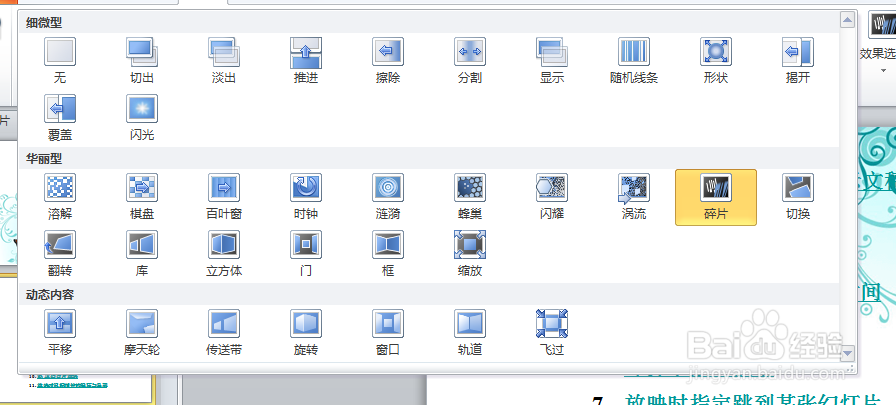Apply the 闪耀 glitter transition

click(551, 197)
